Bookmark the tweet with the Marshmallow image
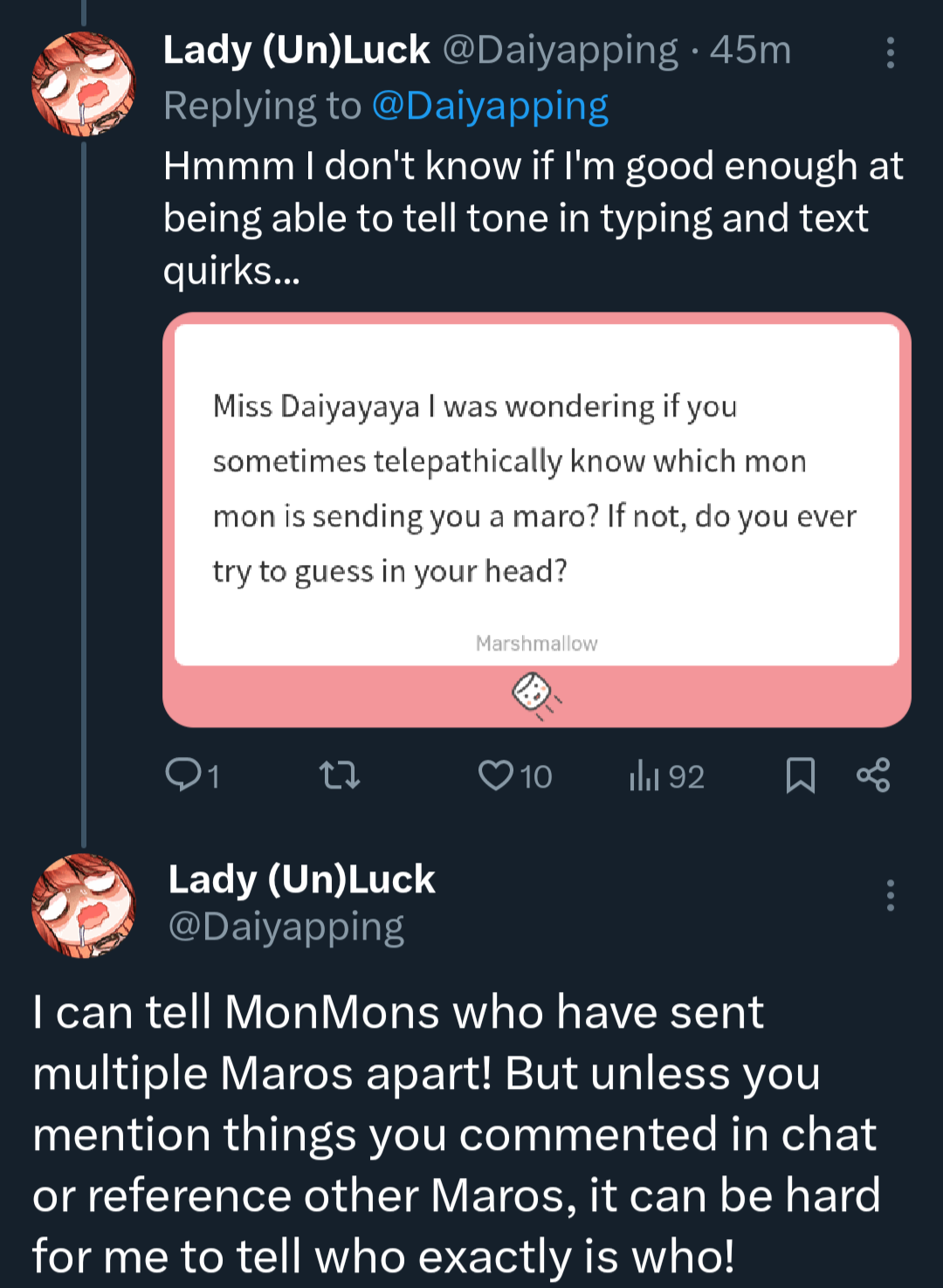Viewport: 943px width, 1288px height. click(800, 775)
